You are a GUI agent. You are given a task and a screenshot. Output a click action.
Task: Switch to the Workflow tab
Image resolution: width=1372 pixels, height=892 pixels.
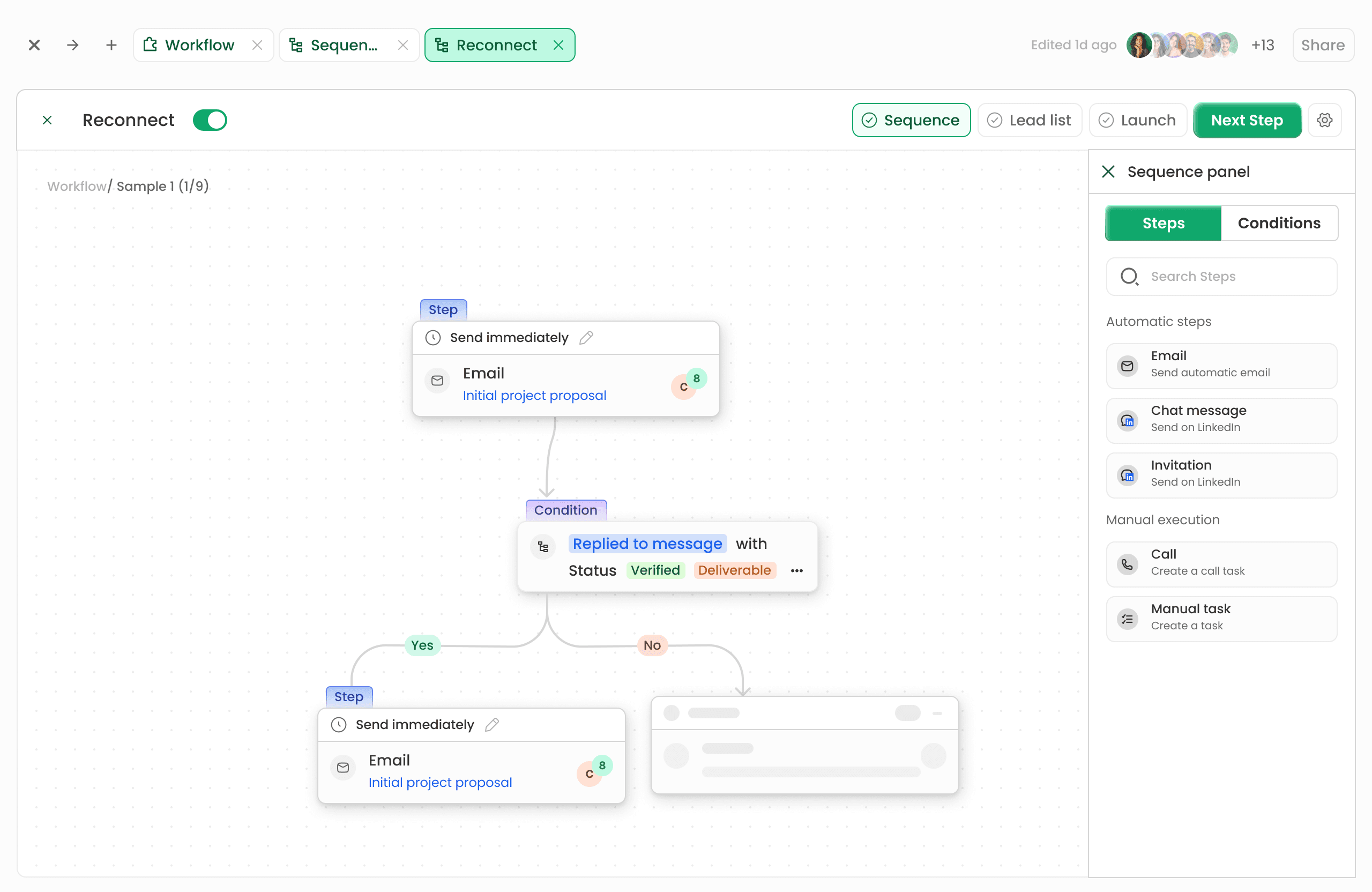click(199, 45)
